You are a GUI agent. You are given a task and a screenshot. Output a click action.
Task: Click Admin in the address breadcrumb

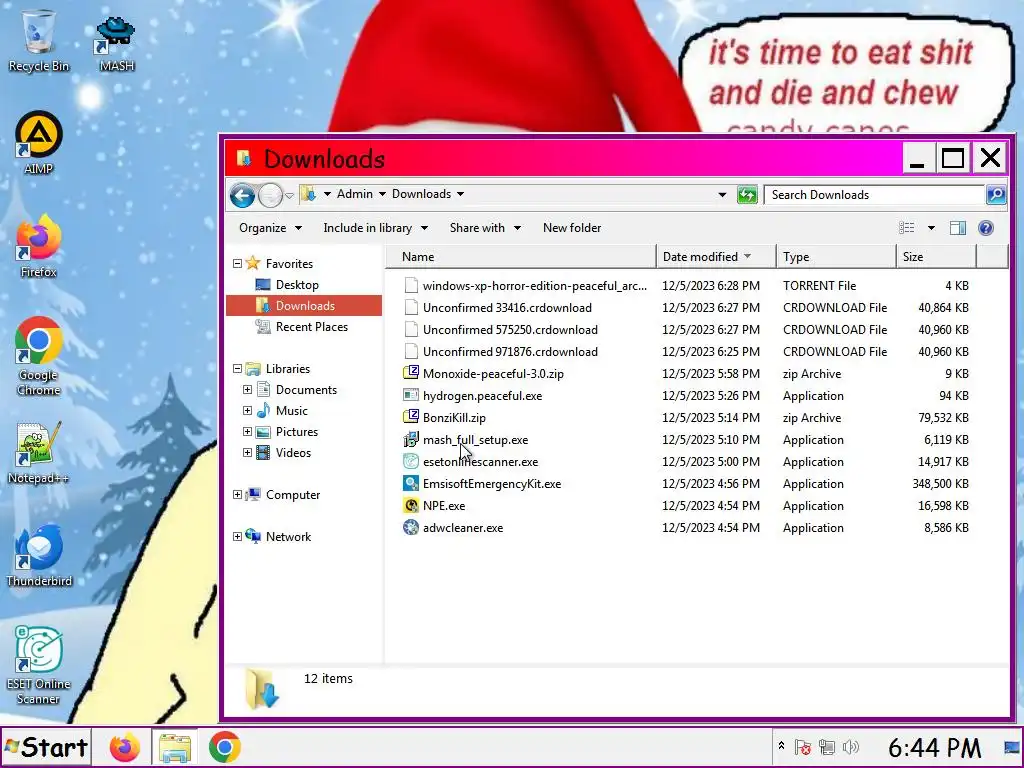click(355, 194)
